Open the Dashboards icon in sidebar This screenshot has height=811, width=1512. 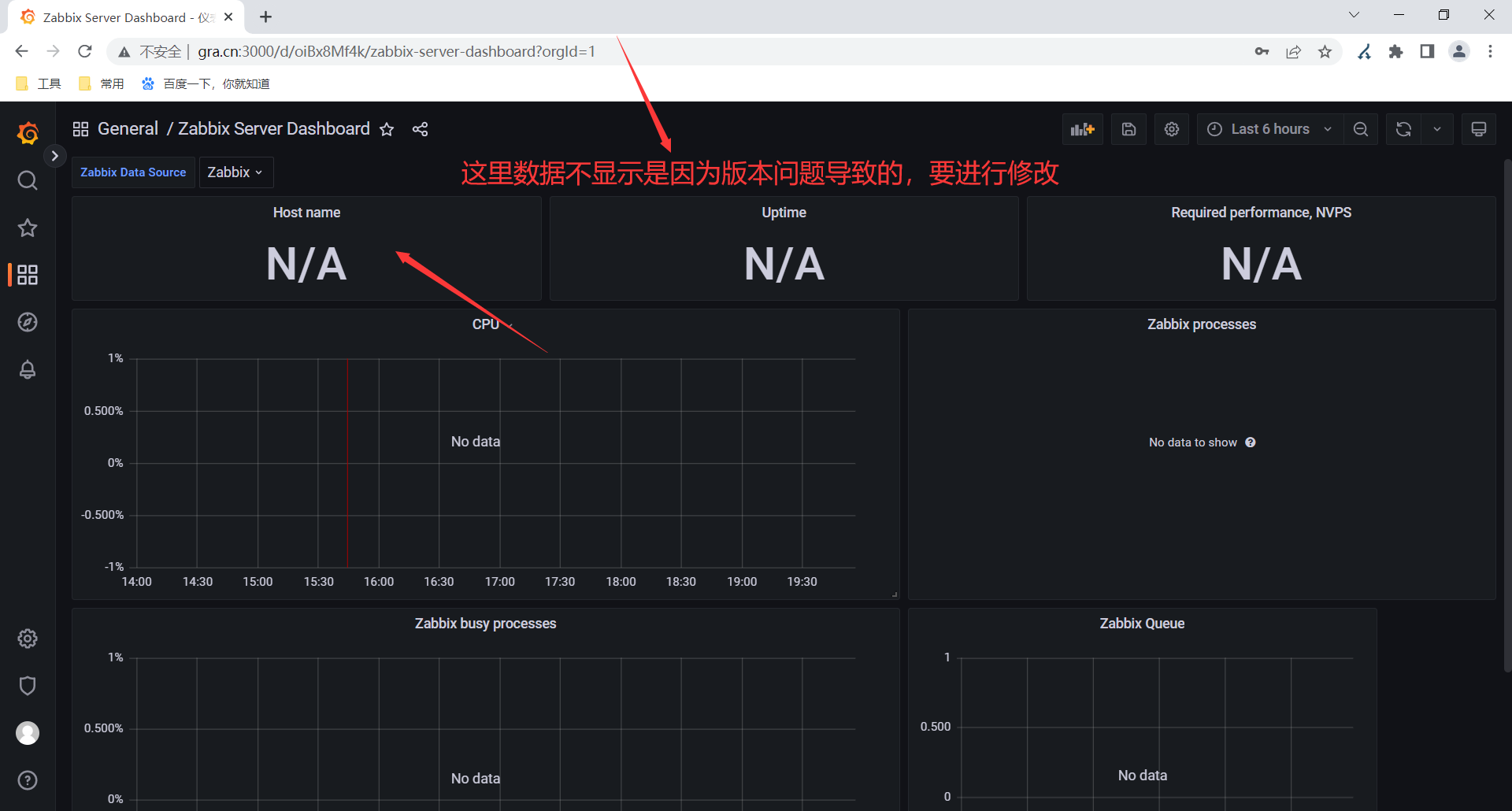click(28, 275)
